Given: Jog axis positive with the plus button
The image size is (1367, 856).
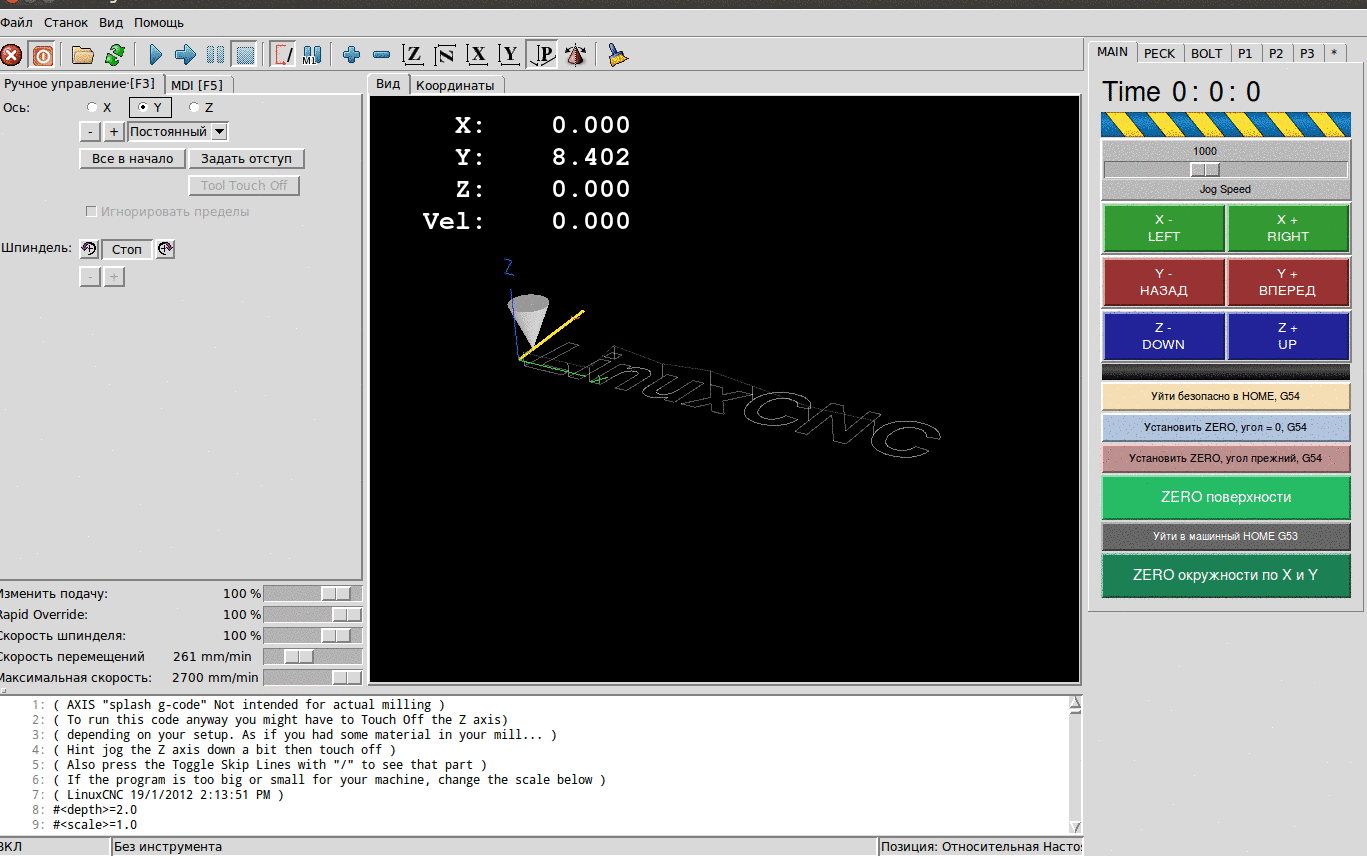Looking at the screenshot, I should pos(114,131).
